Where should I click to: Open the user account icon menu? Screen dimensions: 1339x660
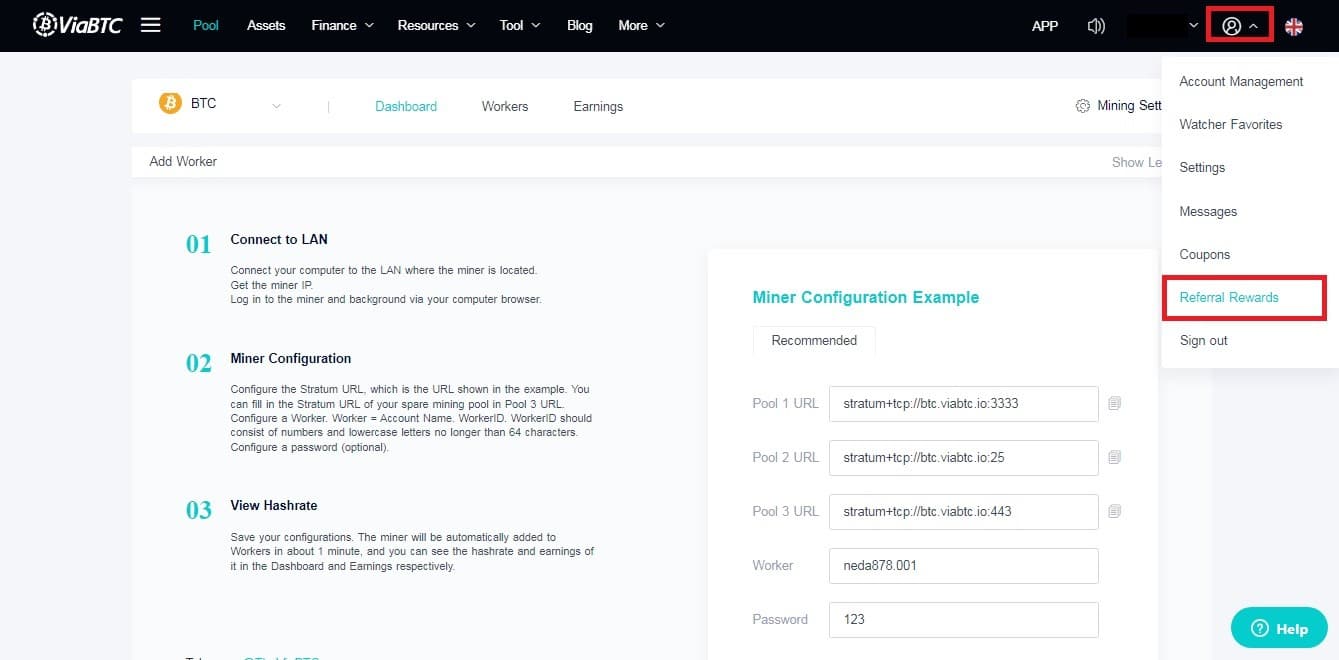pyautogui.click(x=1240, y=26)
